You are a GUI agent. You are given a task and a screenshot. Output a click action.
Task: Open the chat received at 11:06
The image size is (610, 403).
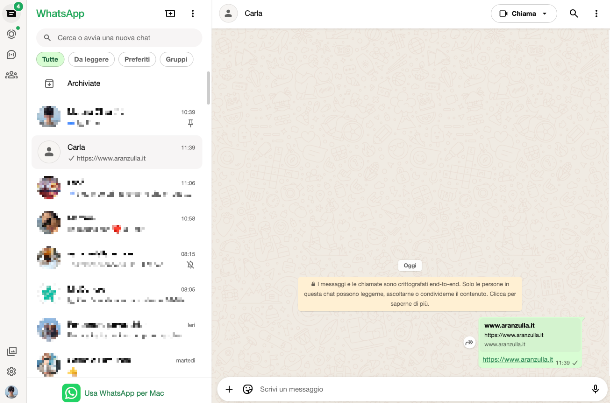coord(117,188)
